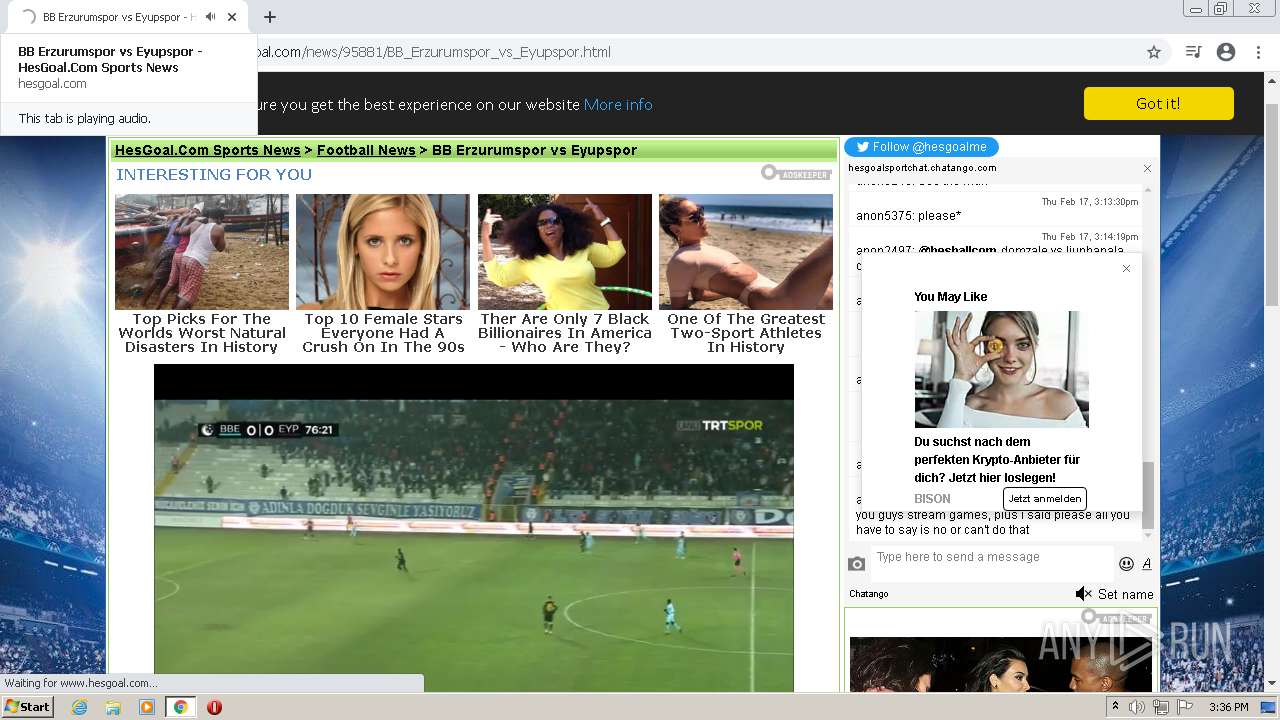Open the network icon in system tray
Screen dimensions: 1280x720
pyautogui.click(x=1161, y=707)
